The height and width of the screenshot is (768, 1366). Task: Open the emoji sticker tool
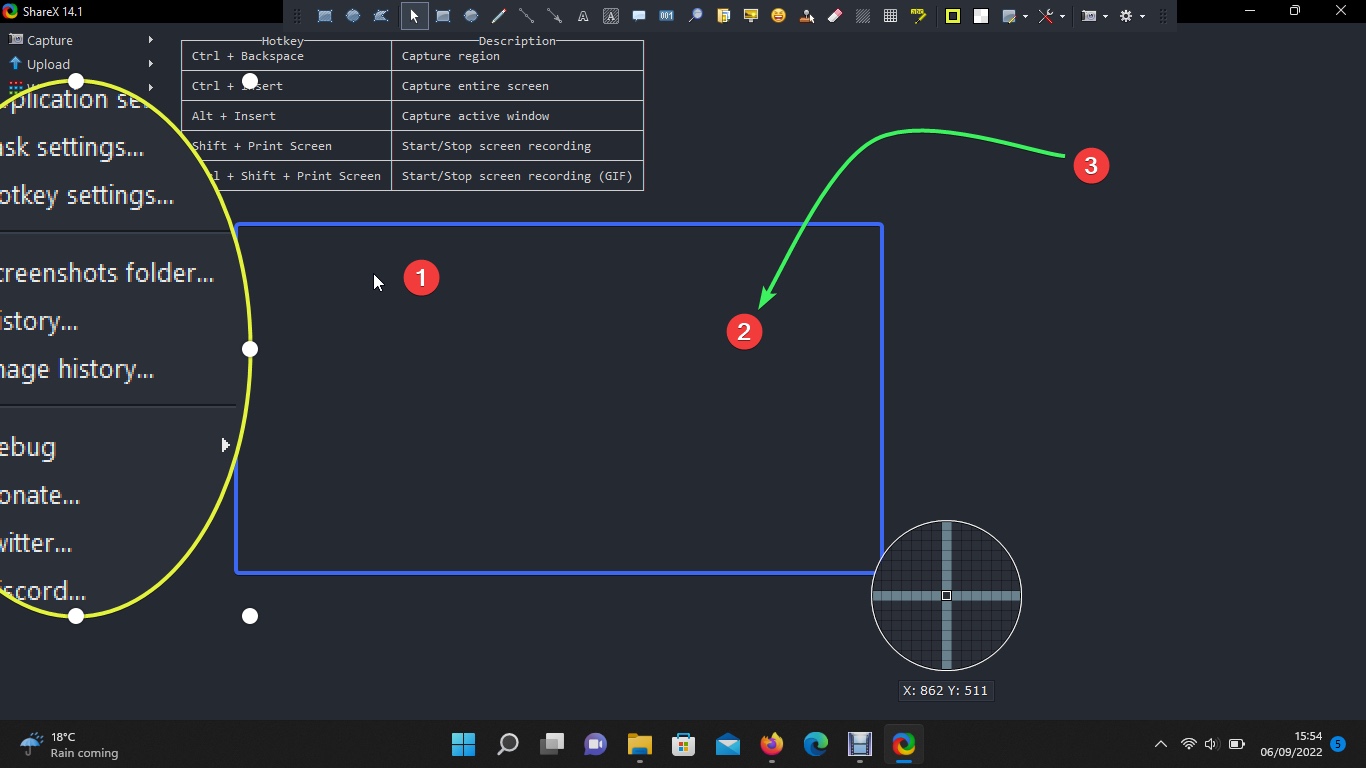pos(779,16)
